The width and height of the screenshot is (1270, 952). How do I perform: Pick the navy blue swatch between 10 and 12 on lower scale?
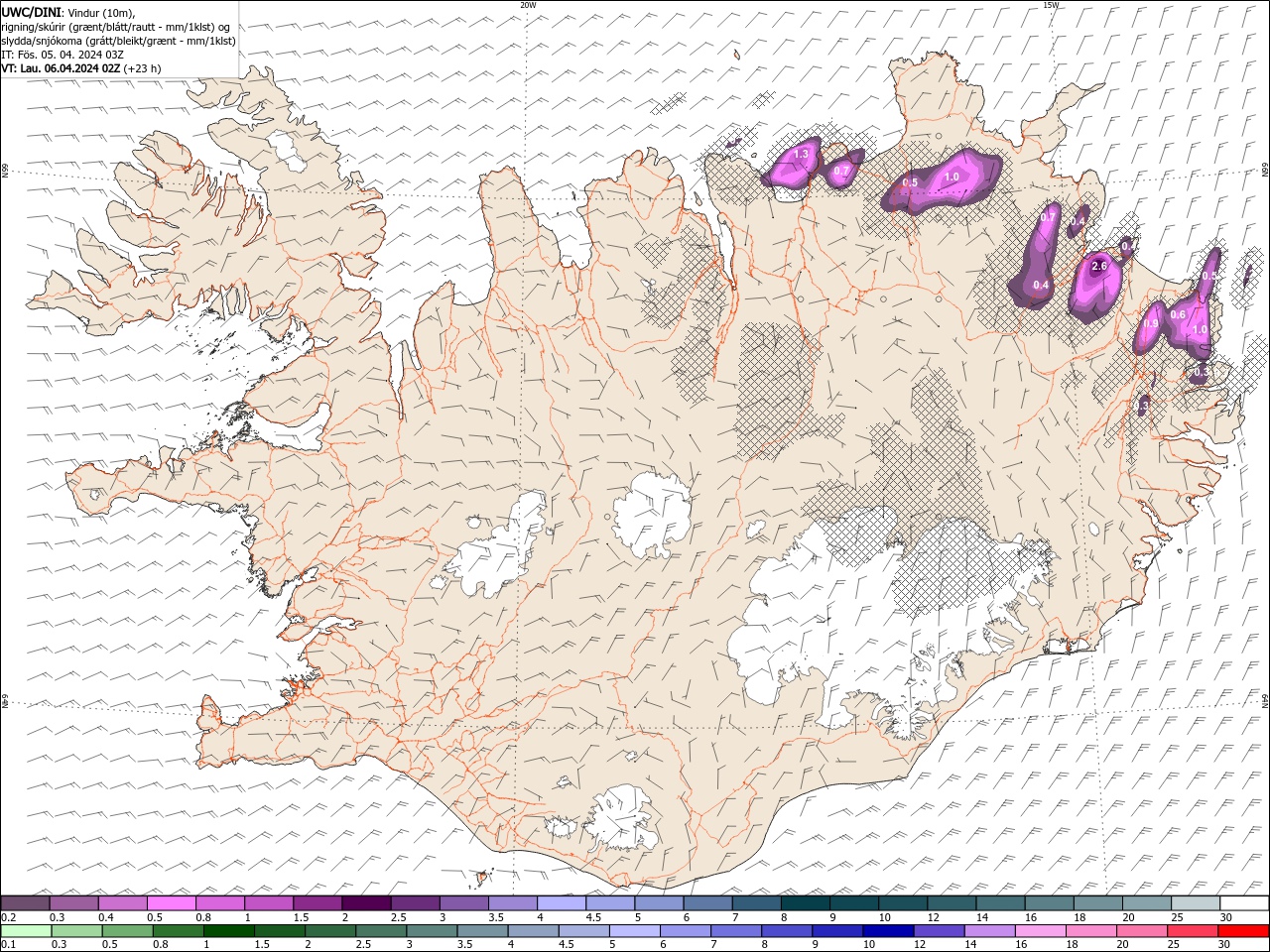coord(888,931)
